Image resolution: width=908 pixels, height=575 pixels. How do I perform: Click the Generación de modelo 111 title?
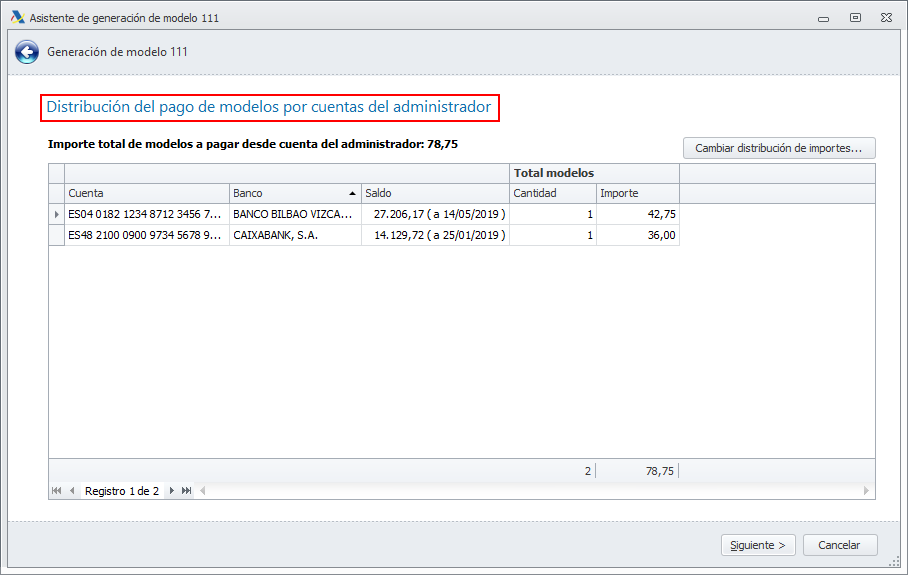click(118, 52)
